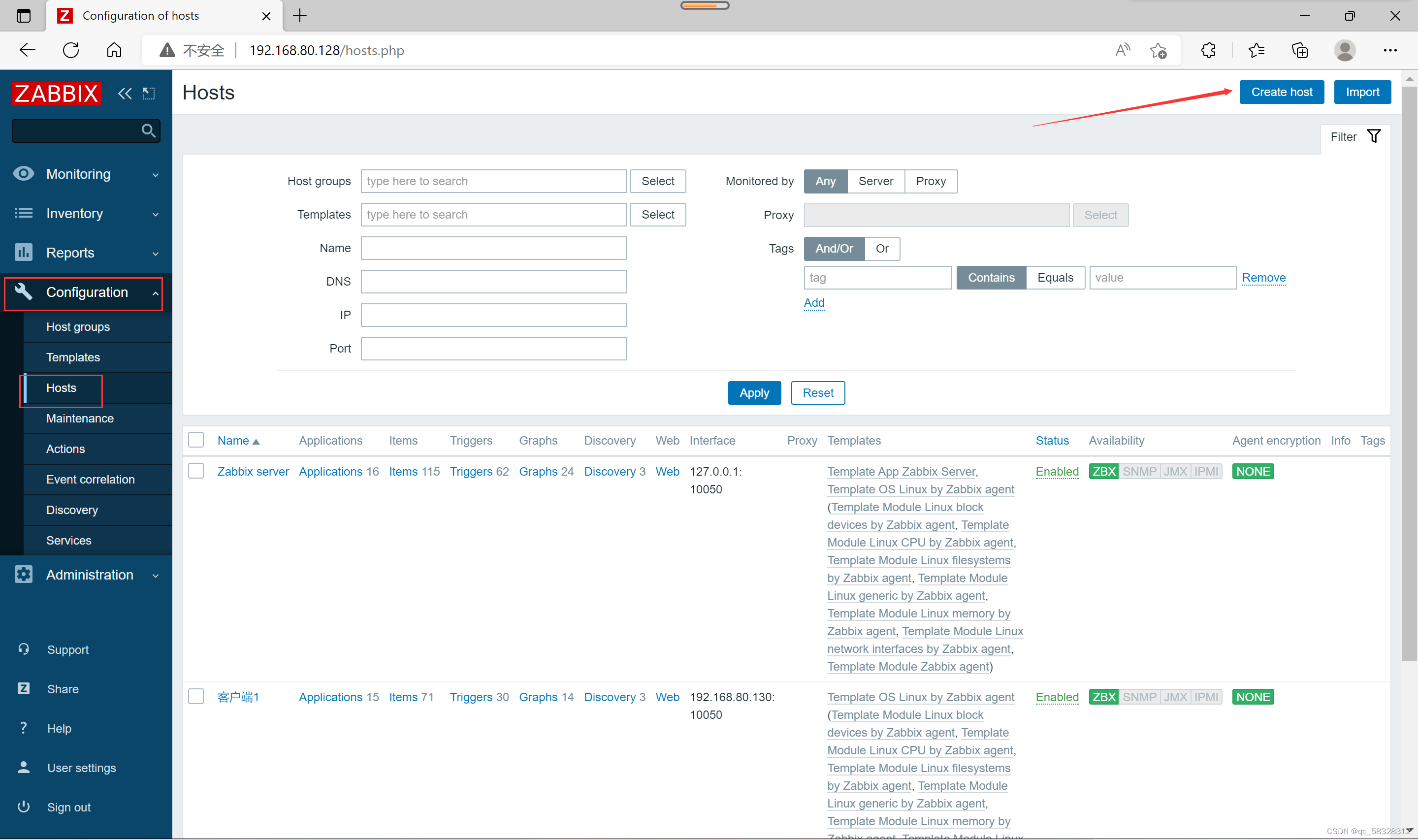This screenshot has width=1418, height=840.
Task: Click the kiosk mode icon beside the logo
Action: pos(148,94)
